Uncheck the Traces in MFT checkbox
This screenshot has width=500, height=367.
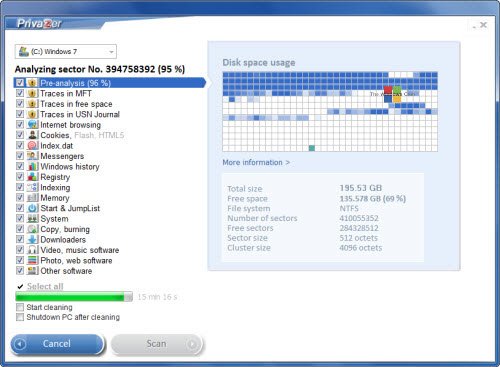coord(20,93)
